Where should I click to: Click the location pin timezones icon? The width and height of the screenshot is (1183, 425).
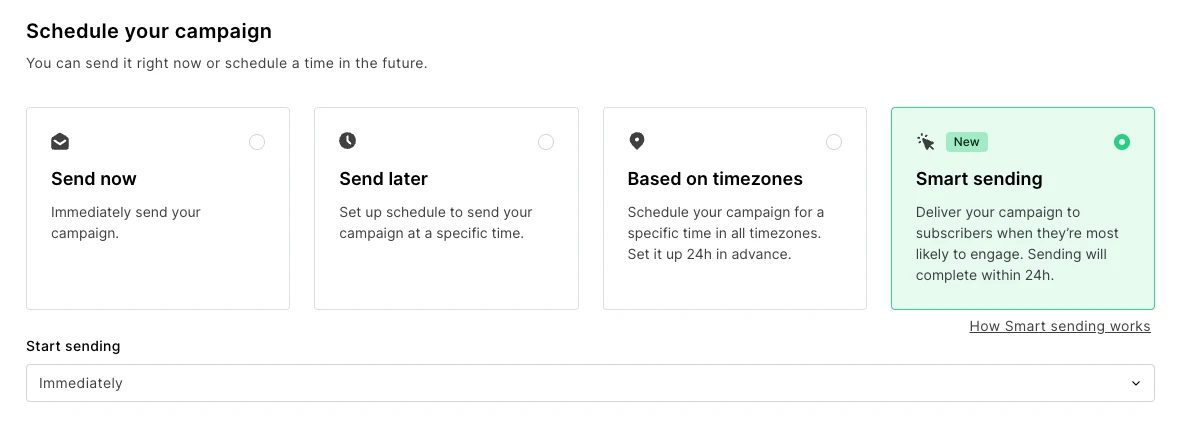tap(636, 141)
